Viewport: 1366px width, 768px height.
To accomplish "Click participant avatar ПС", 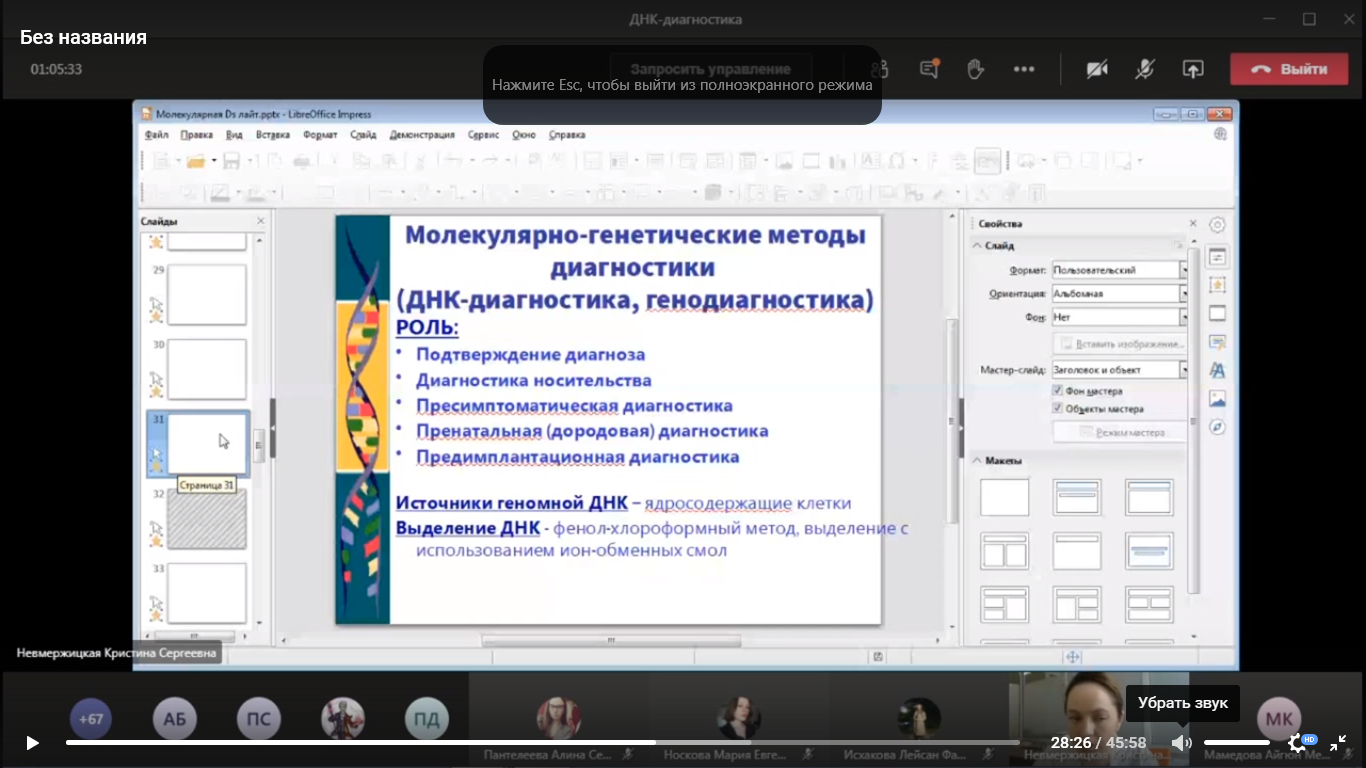I will pyautogui.click(x=259, y=719).
